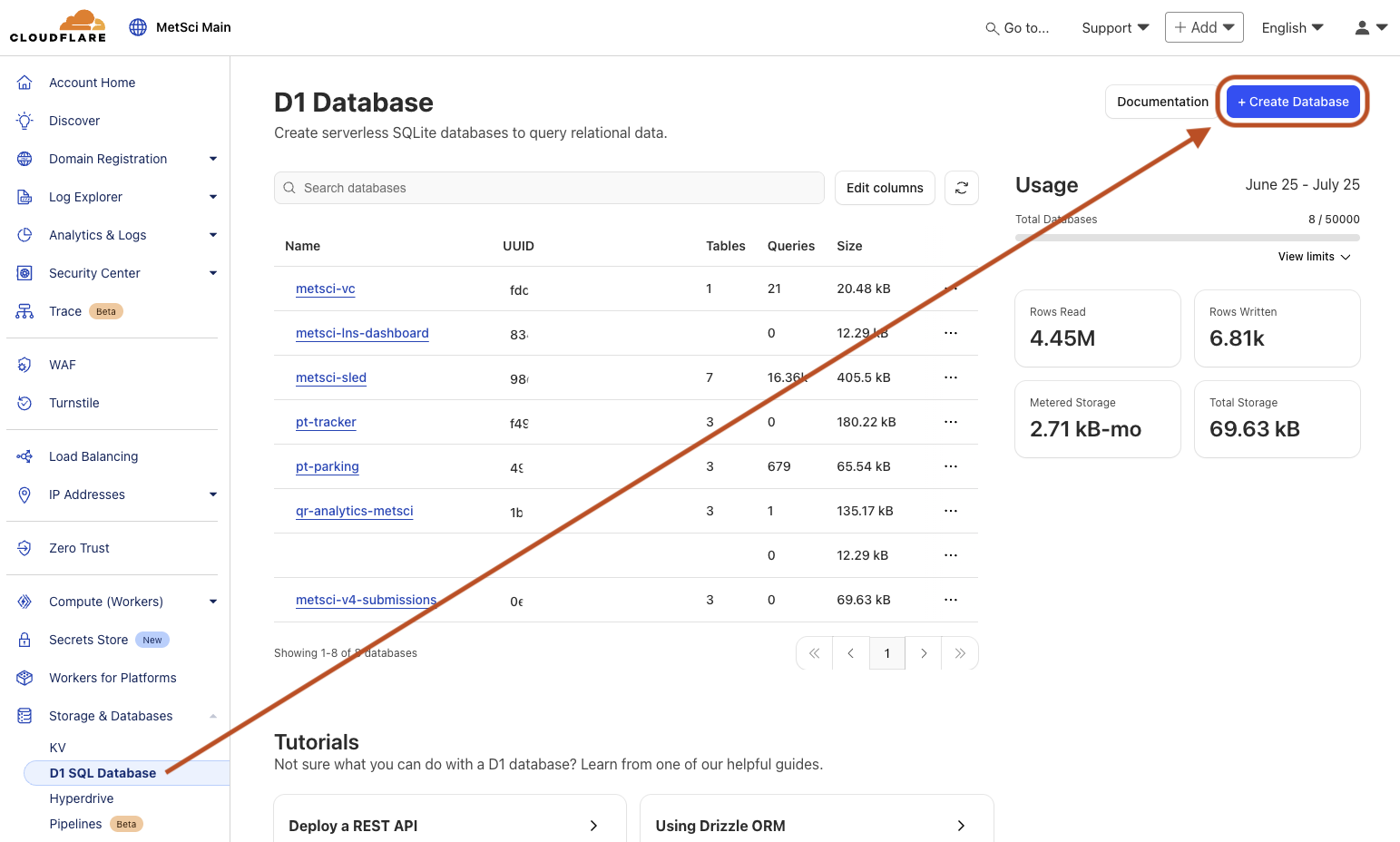Screen dimensions: 1400x842
Task: Open Hyperdrive in the sidebar
Action: pos(82,798)
